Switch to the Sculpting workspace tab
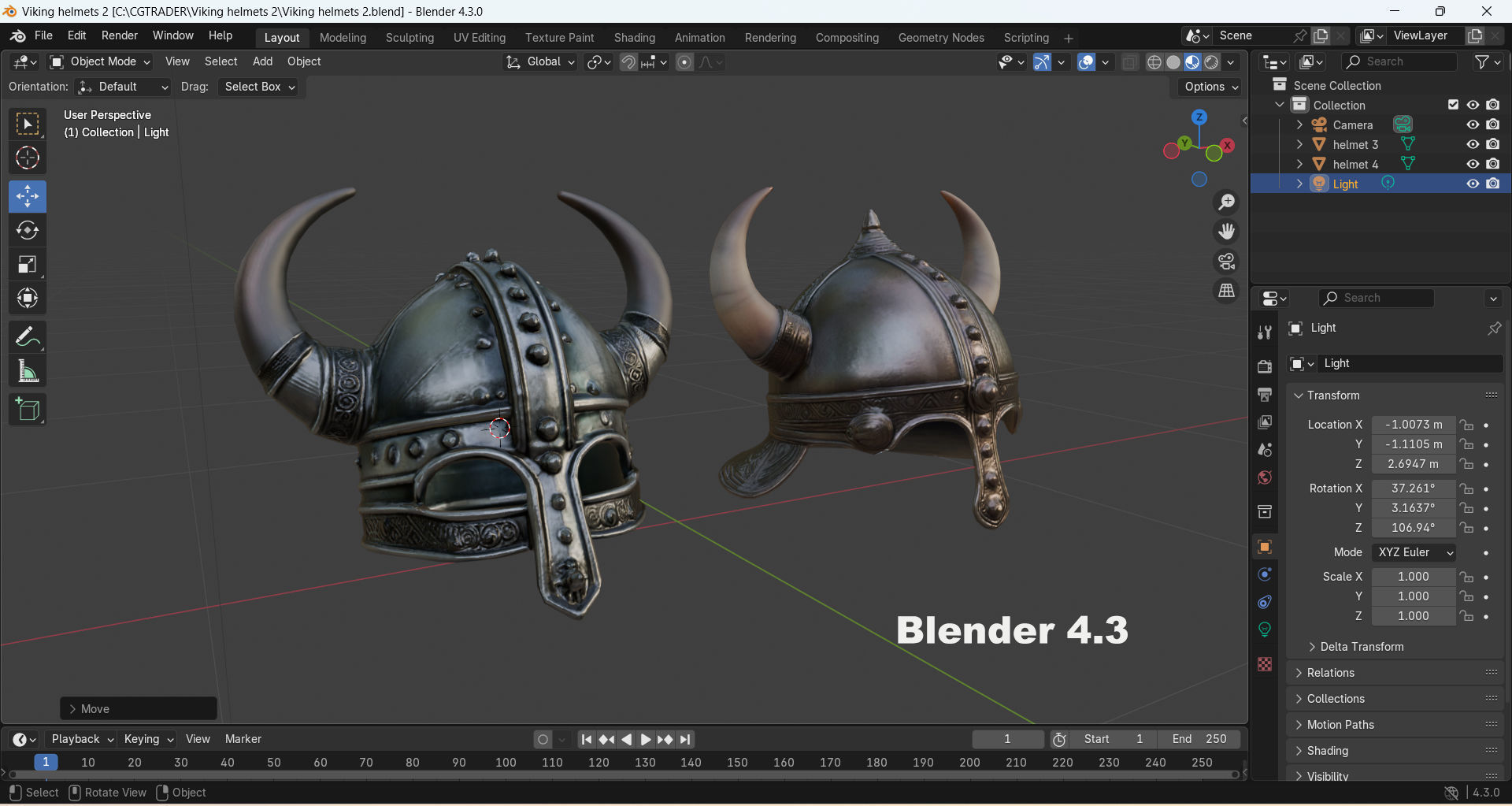 409,38
